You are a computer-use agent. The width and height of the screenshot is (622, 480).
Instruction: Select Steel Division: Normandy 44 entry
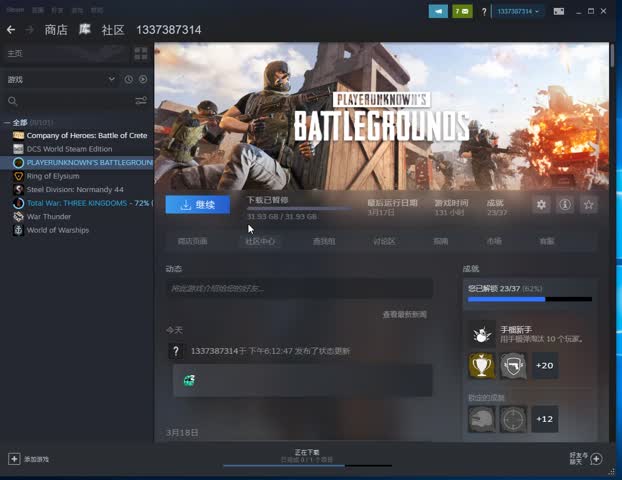pos(75,190)
